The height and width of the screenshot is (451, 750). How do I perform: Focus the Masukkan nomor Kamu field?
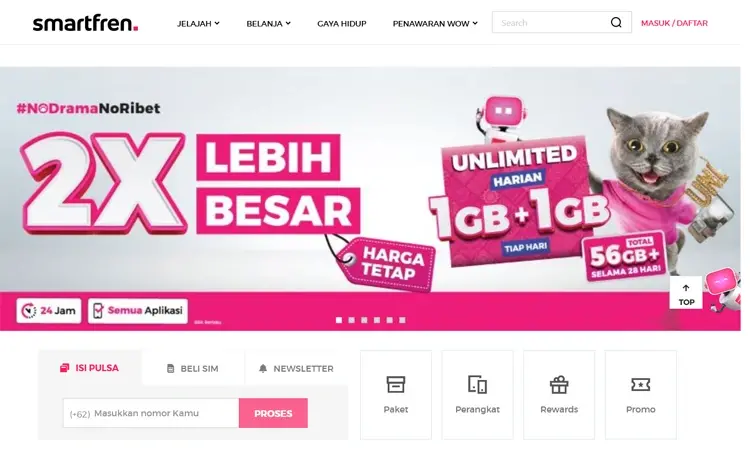tap(151, 413)
